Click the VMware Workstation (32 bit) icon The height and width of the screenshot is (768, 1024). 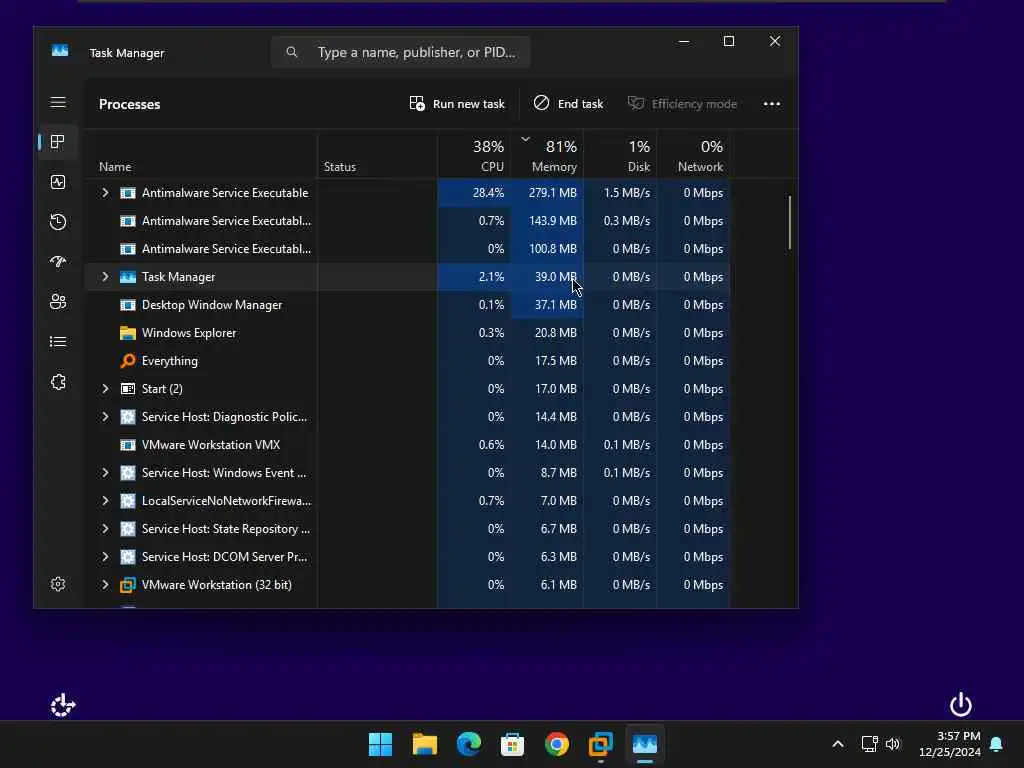[128, 585]
